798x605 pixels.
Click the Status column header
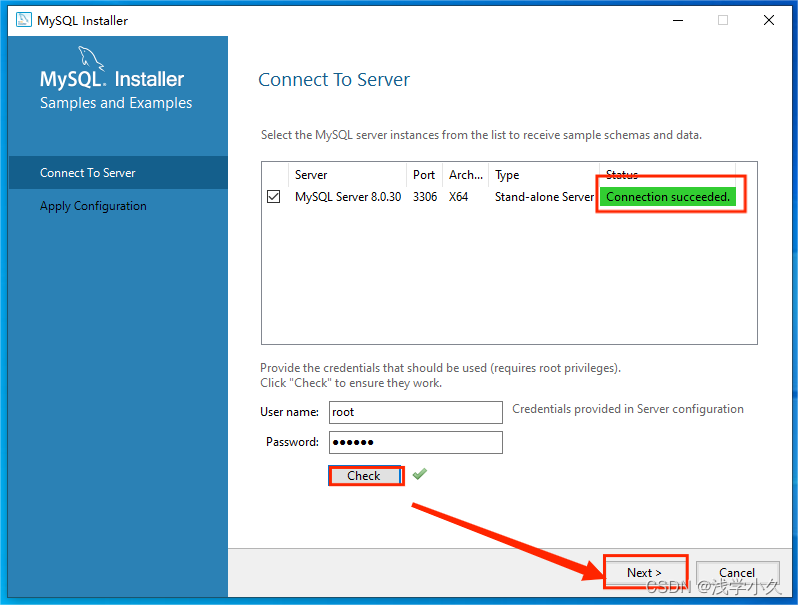[x=667, y=175]
